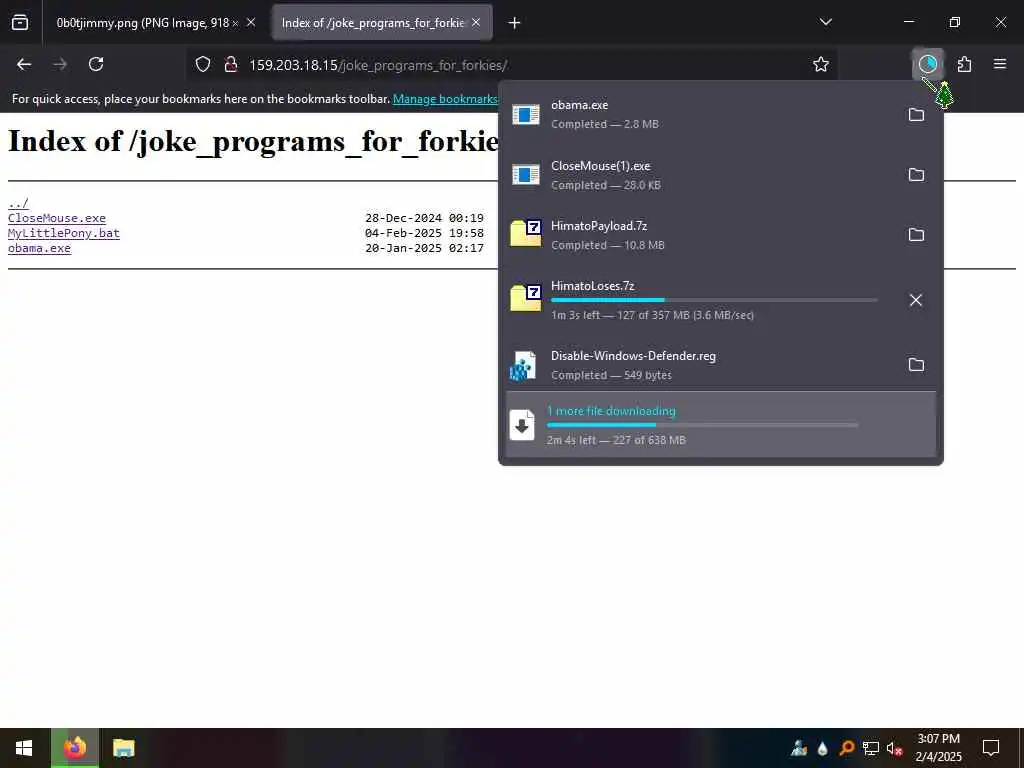Viewport: 1024px width, 768px height.
Task: Close the Index of joke_programs tab
Action: point(476,23)
